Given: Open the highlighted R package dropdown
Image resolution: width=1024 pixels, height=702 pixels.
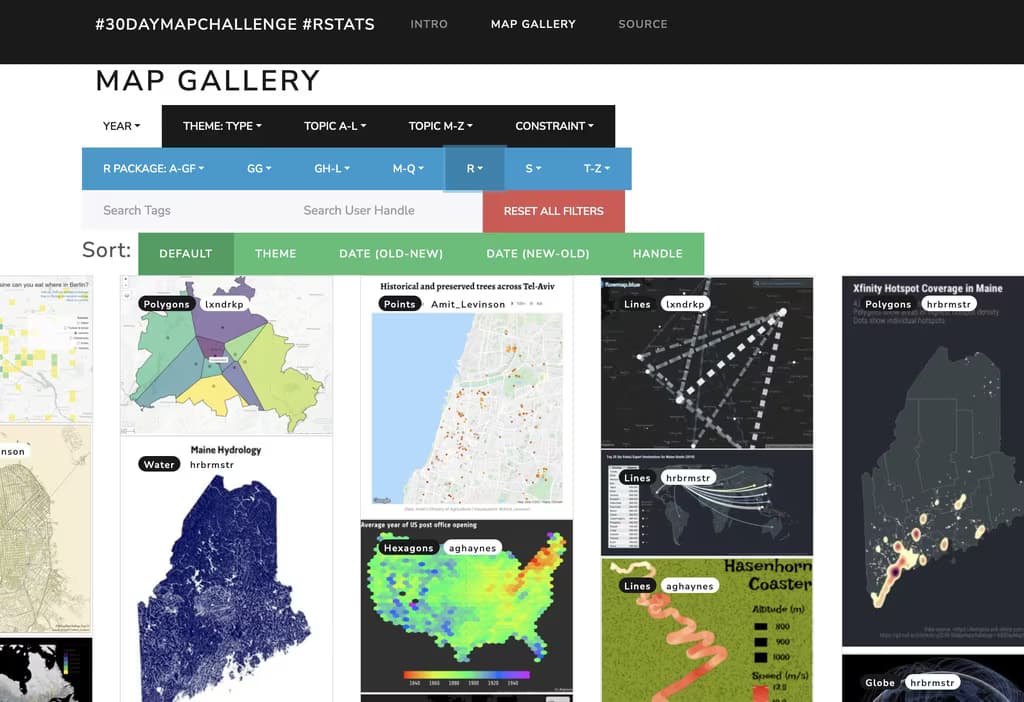Looking at the screenshot, I should [x=474, y=168].
